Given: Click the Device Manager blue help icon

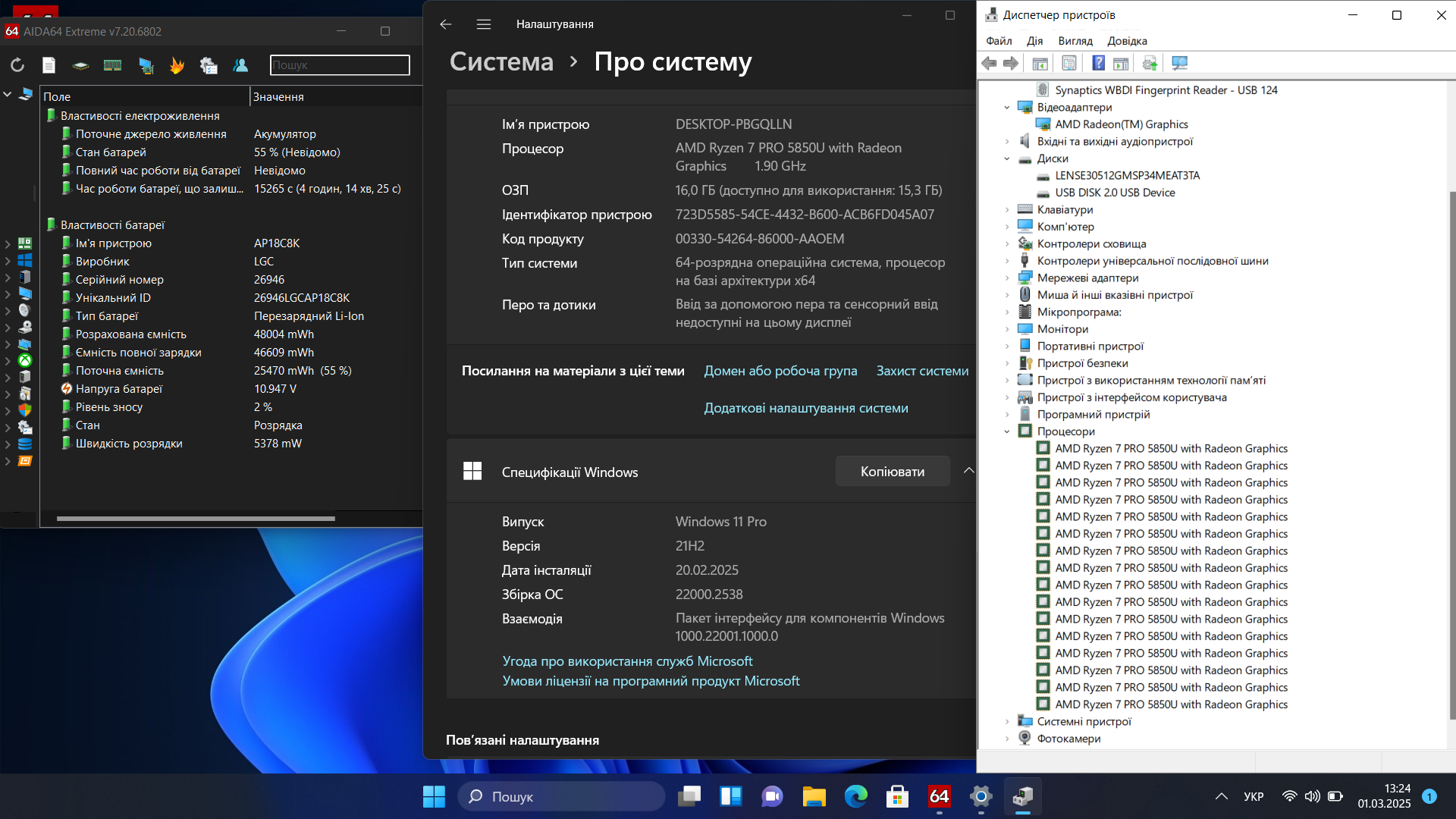Looking at the screenshot, I should [x=1098, y=64].
